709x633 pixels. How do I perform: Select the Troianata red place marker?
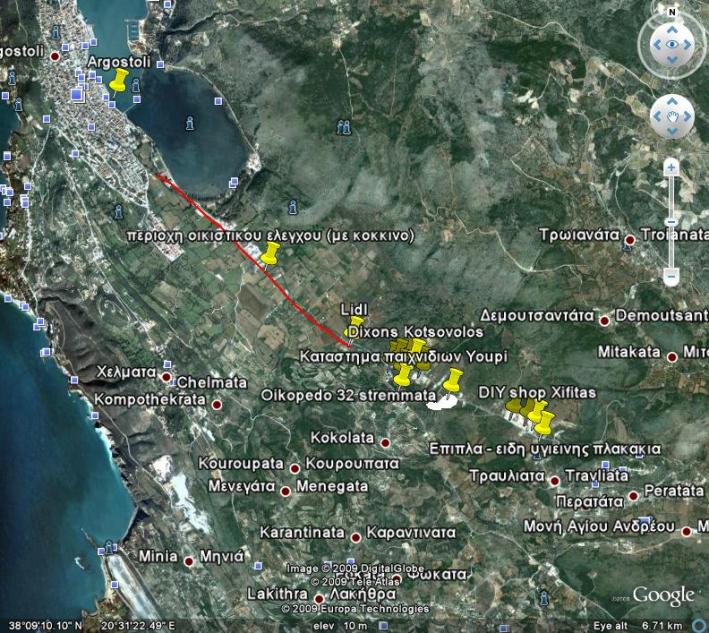pyautogui.click(x=630, y=240)
